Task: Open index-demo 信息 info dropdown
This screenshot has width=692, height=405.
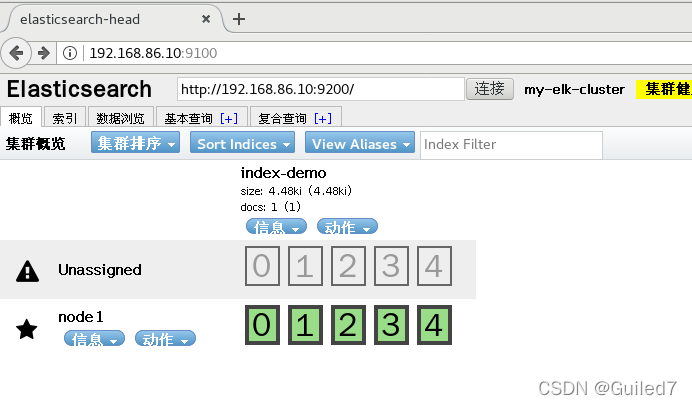Action: [x=276, y=226]
